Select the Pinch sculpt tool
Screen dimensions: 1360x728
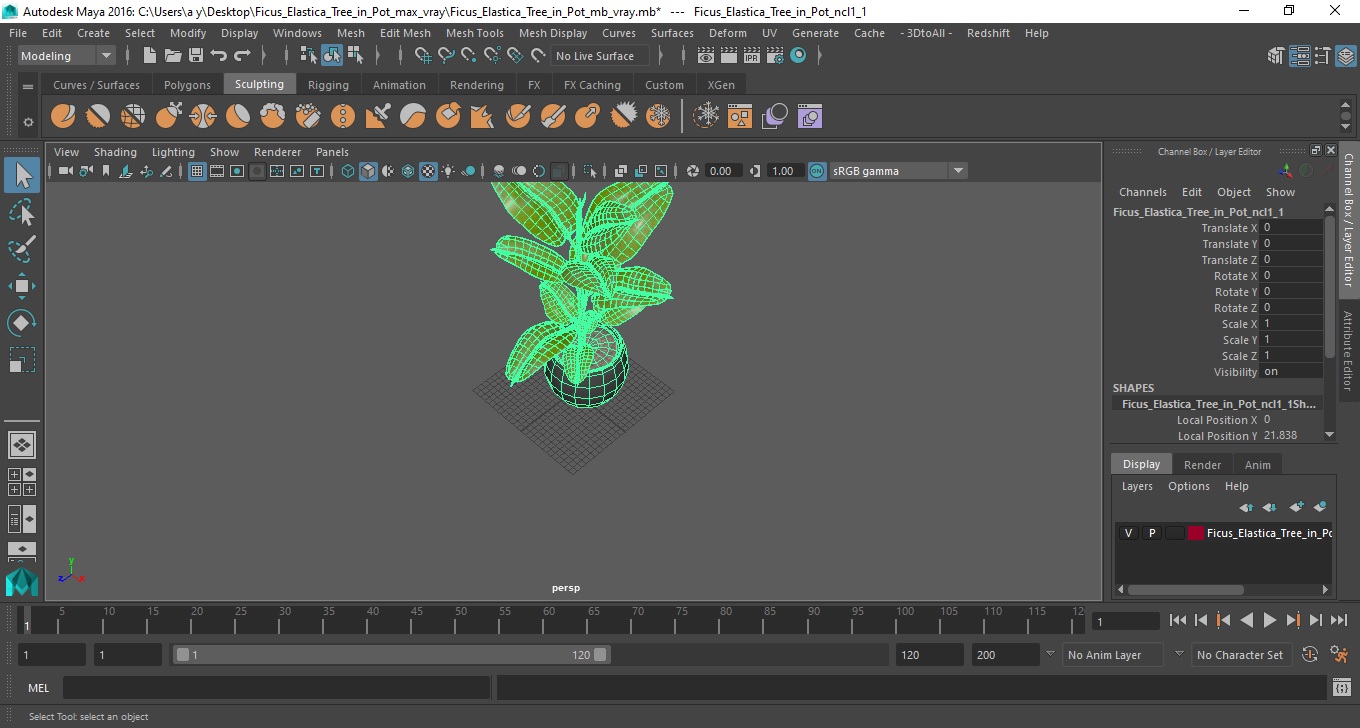coord(203,117)
